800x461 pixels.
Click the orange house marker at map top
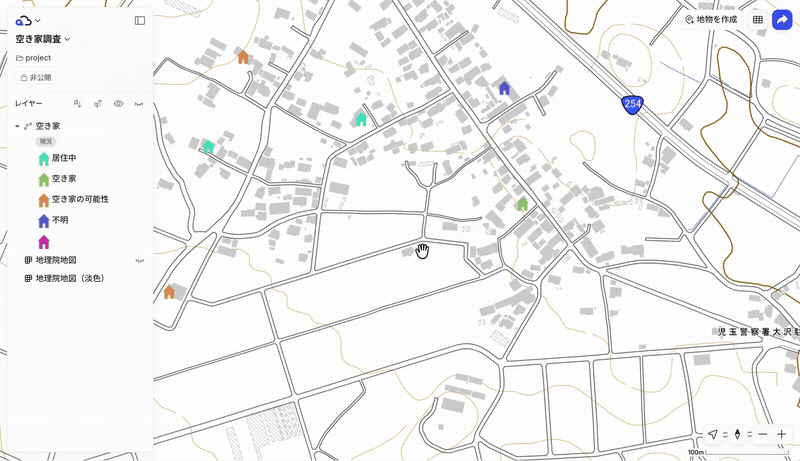tap(243, 57)
